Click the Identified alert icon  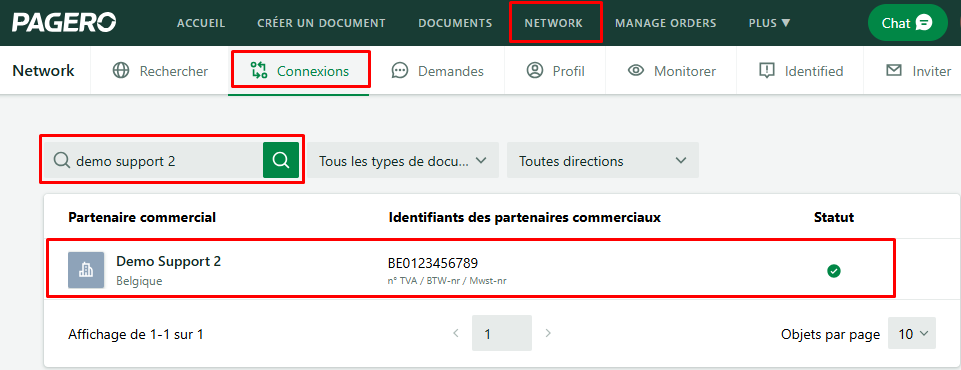(x=767, y=71)
